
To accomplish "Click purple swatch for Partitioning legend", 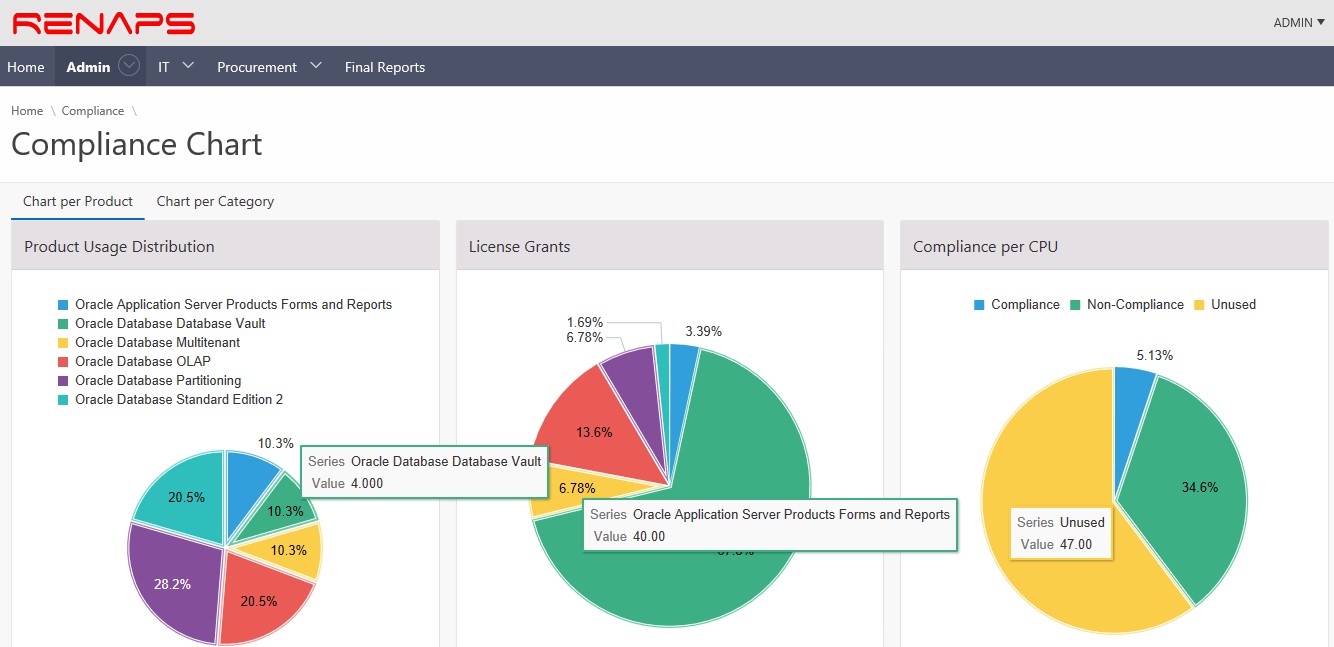I will pos(63,380).
